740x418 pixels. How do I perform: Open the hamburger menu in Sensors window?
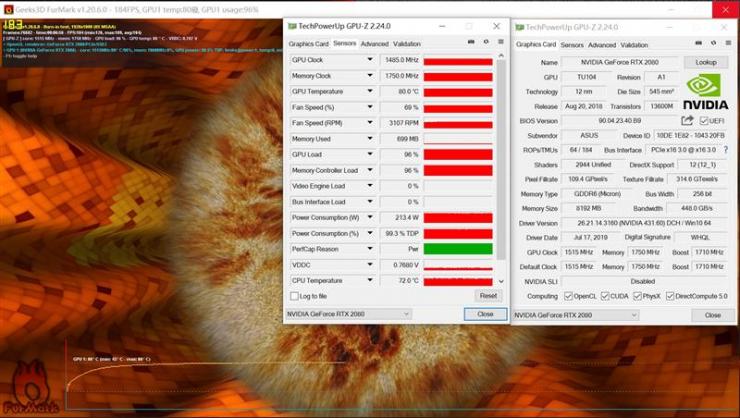tap(501, 42)
